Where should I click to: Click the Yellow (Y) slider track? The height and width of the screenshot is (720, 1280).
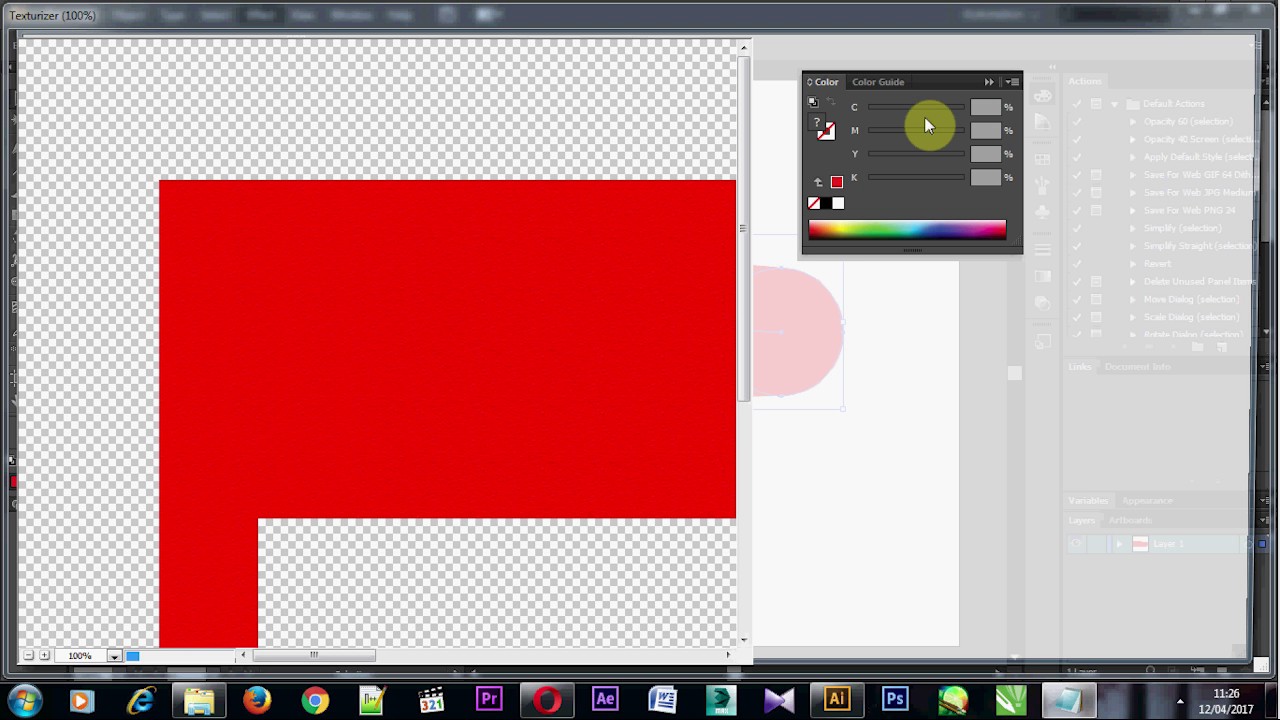point(916,154)
